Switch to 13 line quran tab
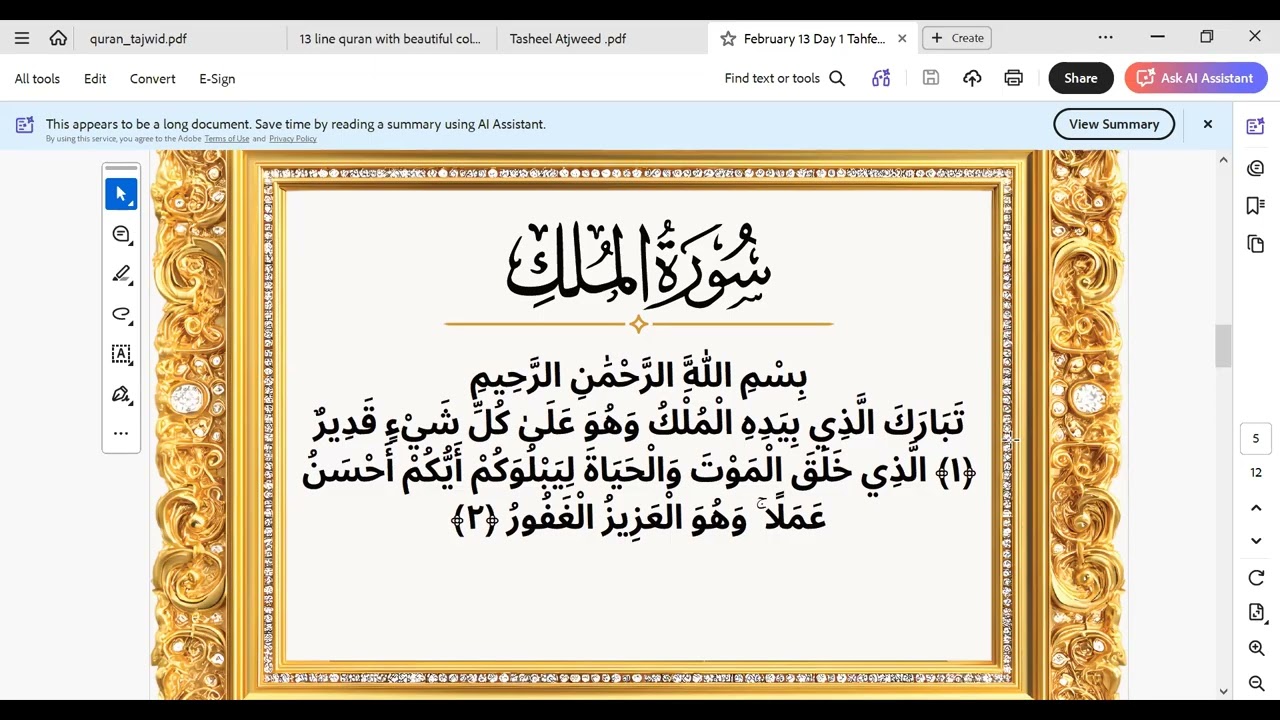Screen dimensions: 1280x720 tap(390, 39)
